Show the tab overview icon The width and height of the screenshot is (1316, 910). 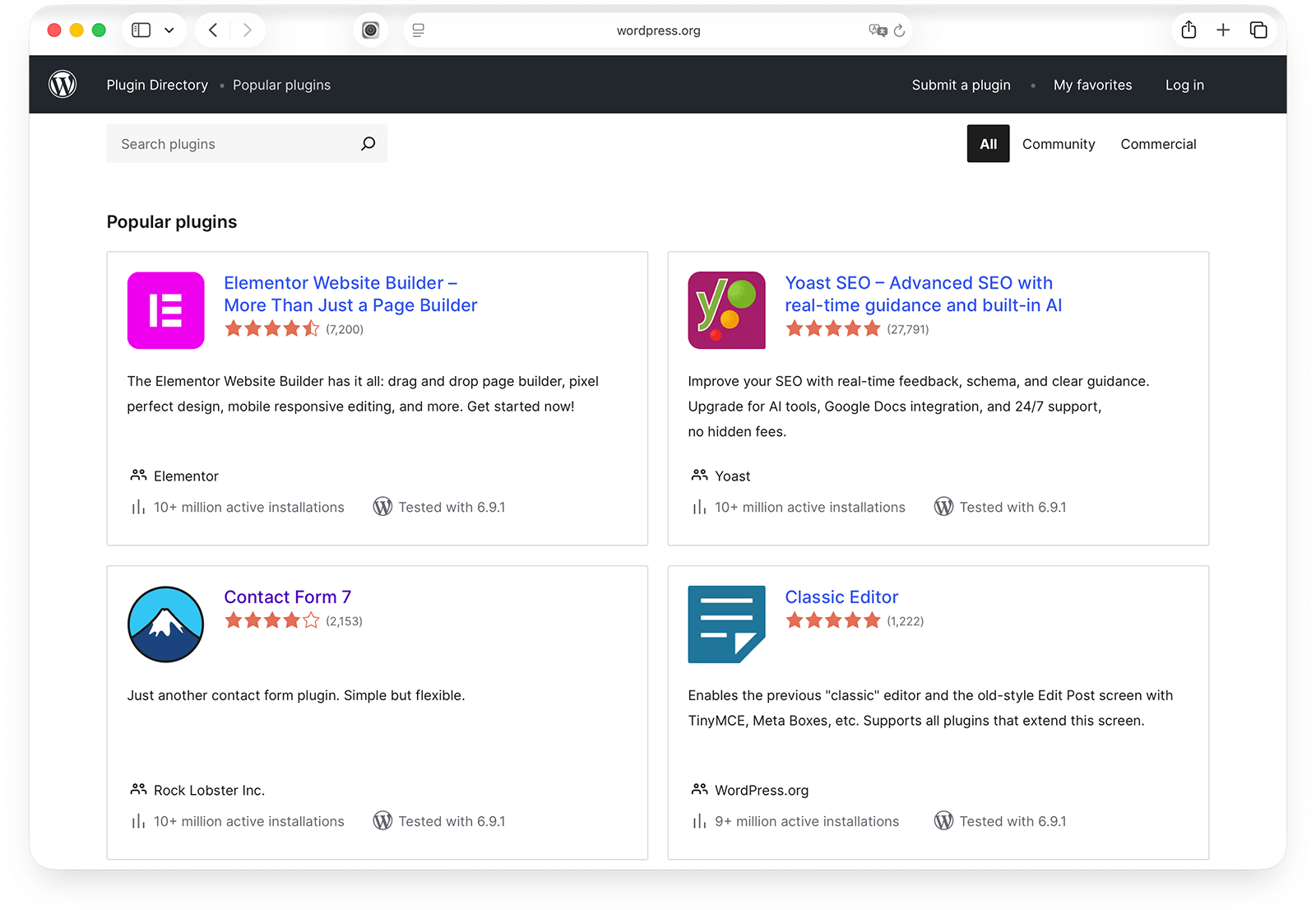(1258, 30)
